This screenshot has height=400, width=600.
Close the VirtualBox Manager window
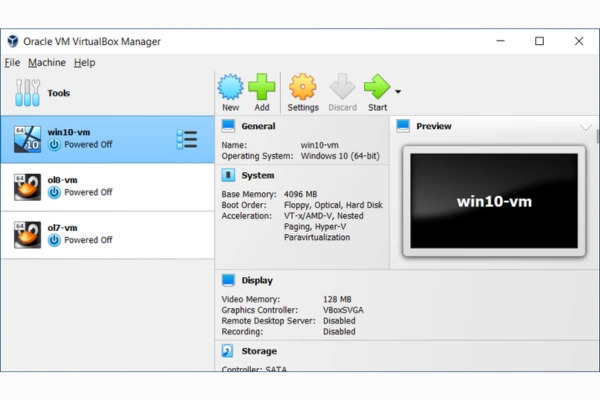[x=579, y=41]
